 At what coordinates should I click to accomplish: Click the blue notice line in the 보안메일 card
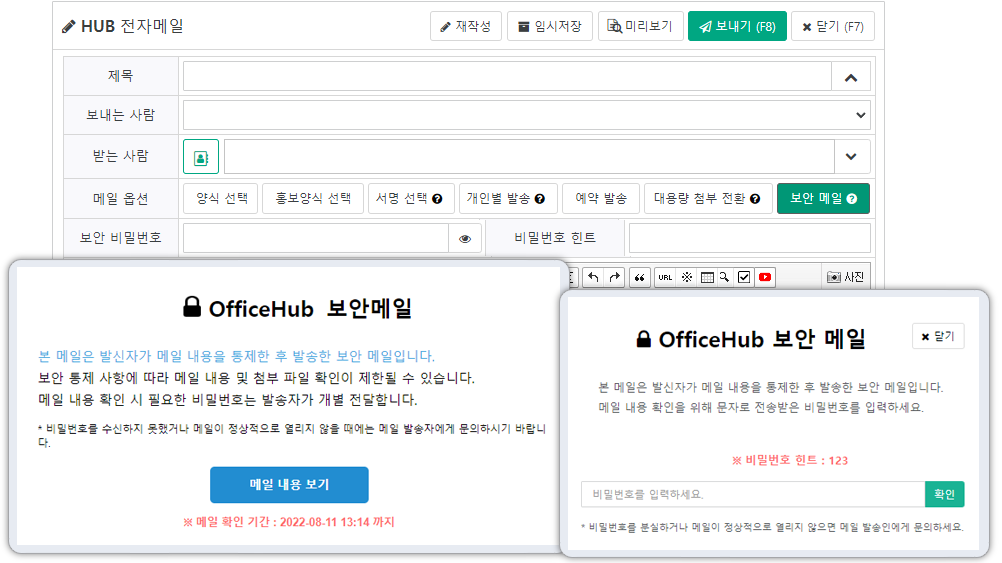236,356
